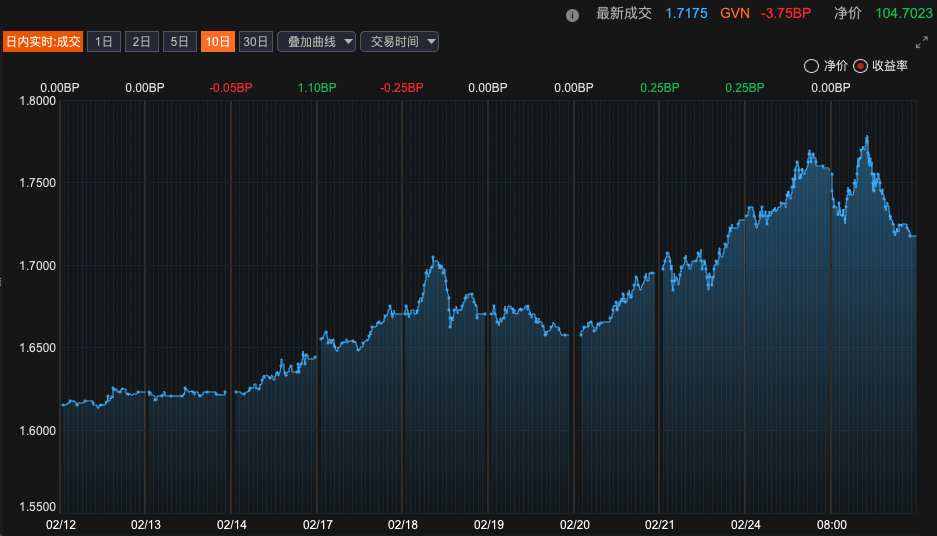Viewport: 937px width, 536px height.
Task: Expand chart with the fullscreen arrows icon
Action: coord(922,42)
